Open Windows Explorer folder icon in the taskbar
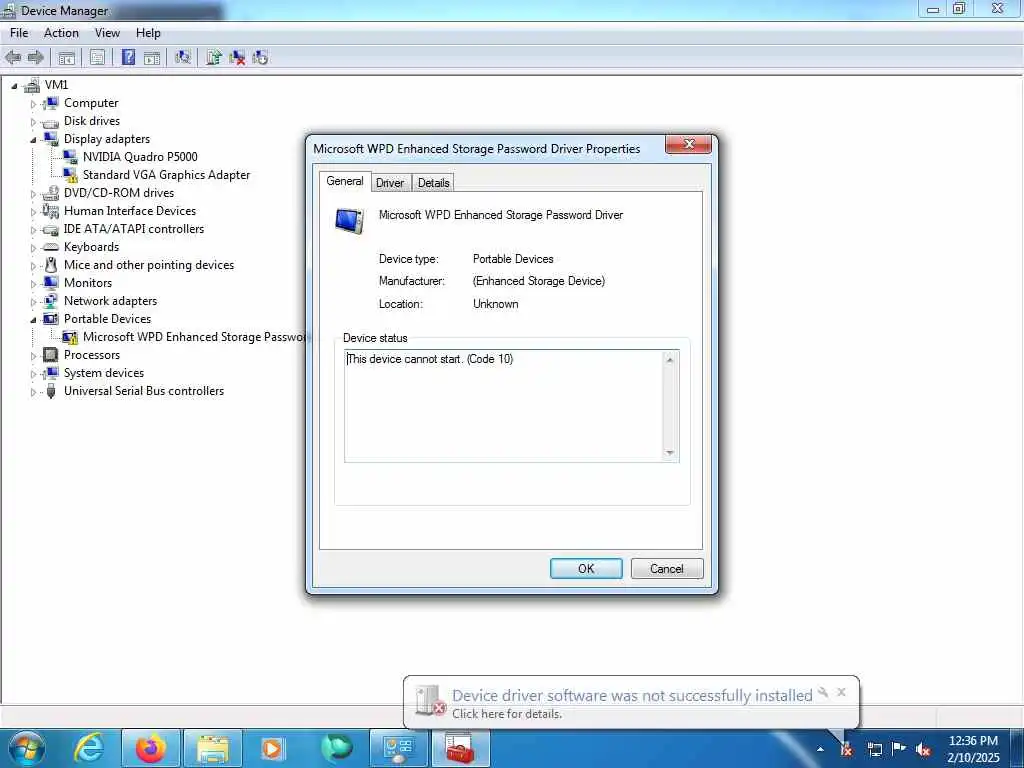The width and height of the screenshot is (1024, 768). pos(213,748)
